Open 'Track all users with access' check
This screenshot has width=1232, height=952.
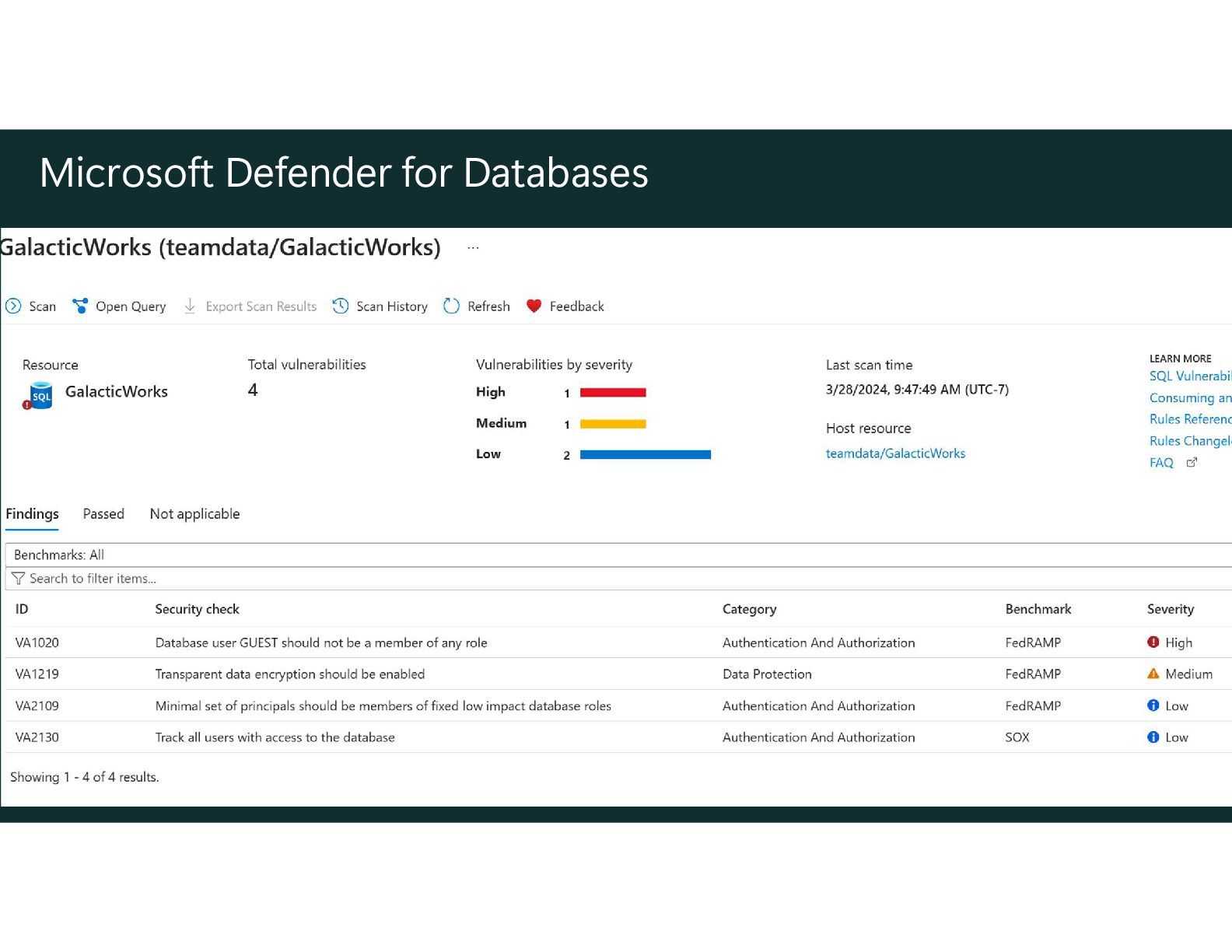tap(275, 737)
